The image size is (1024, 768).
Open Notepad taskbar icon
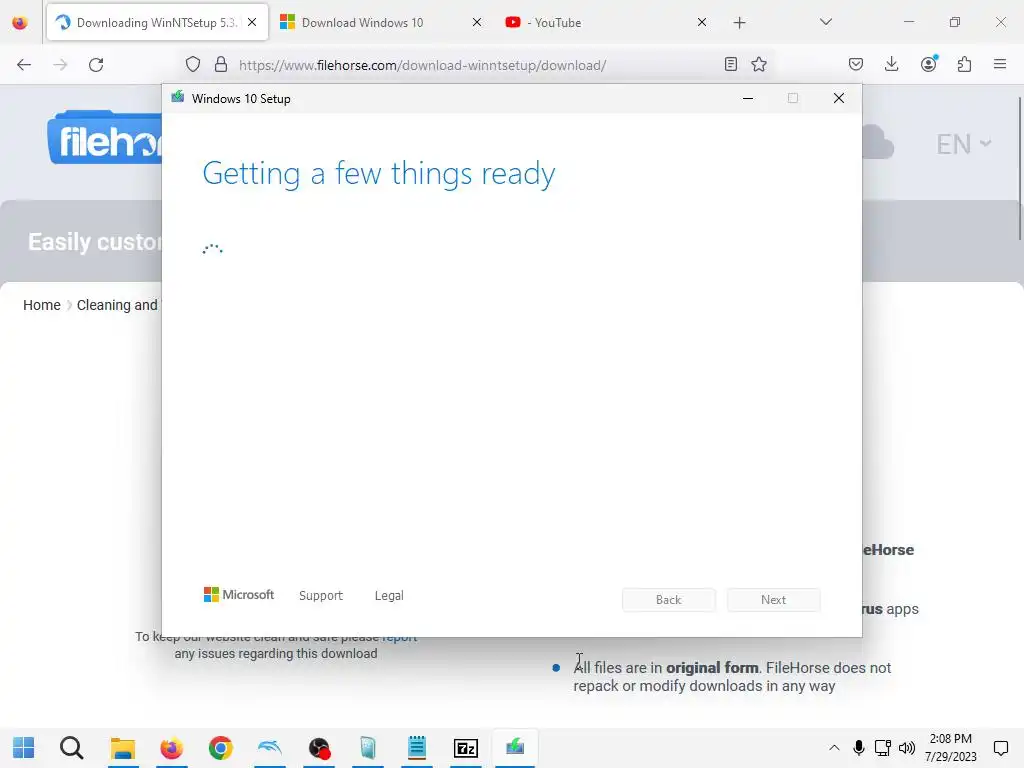point(417,748)
